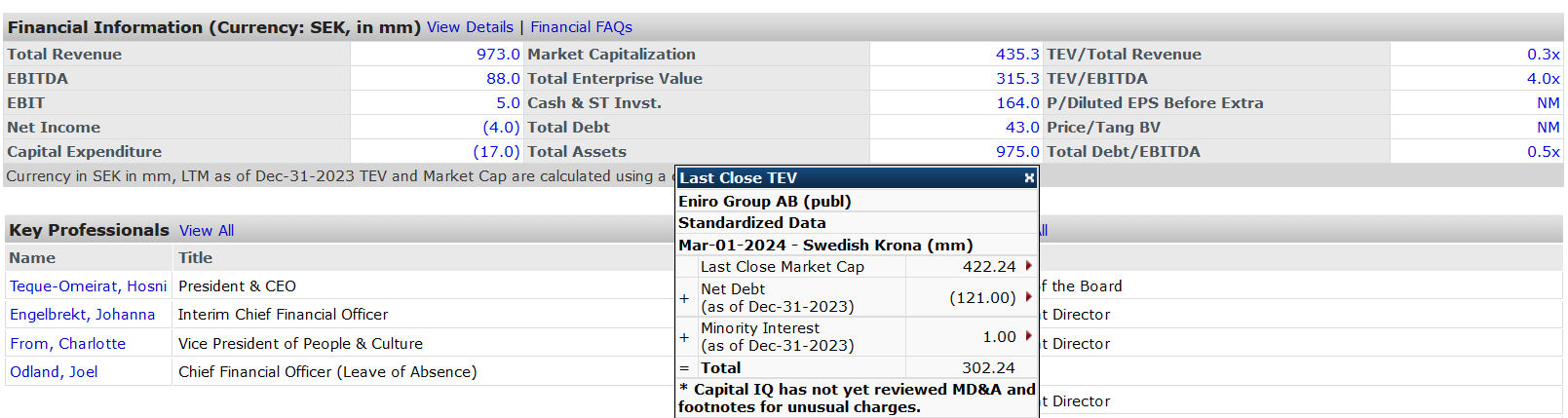The height and width of the screenshot is (418, 1568).
Task: Select Mar-01-2024 - Swedish Krona (mm) line
Action: pyautogui.click(x=825, y=246)
